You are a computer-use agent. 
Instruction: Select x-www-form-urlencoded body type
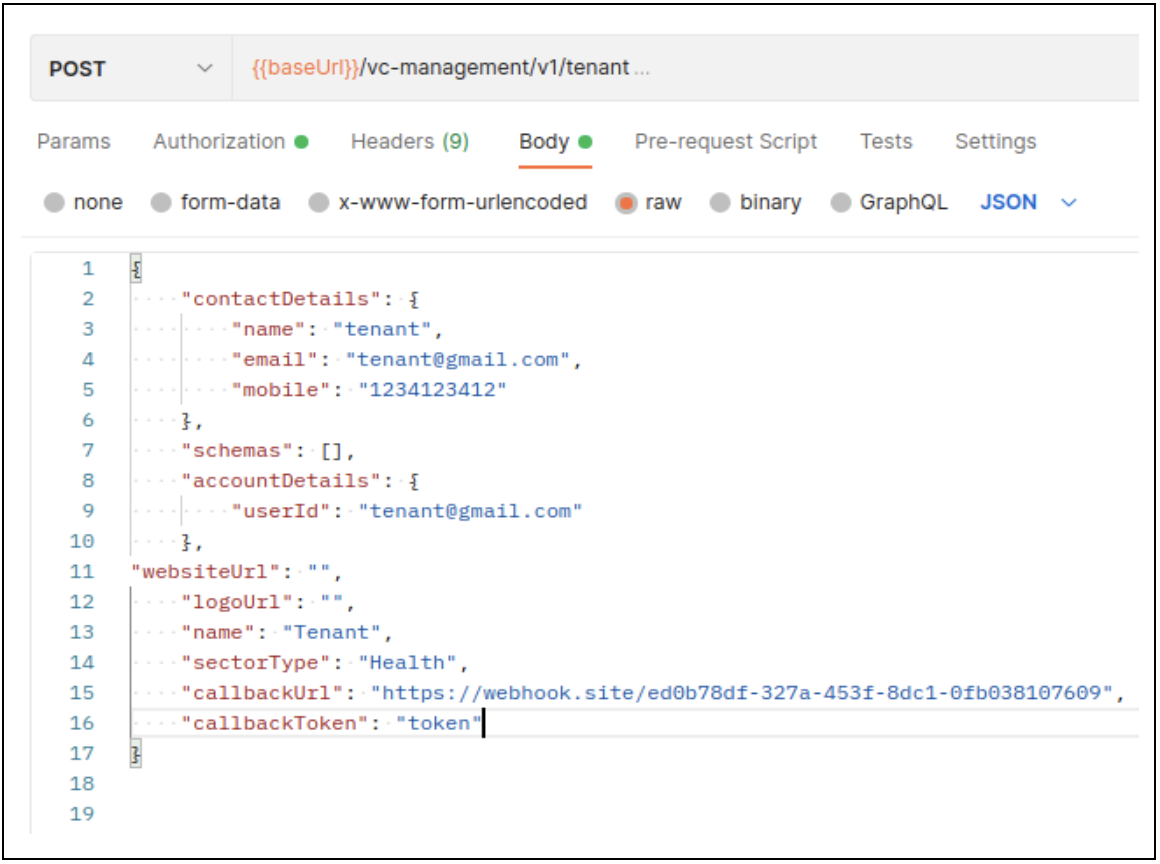point(319,203)
